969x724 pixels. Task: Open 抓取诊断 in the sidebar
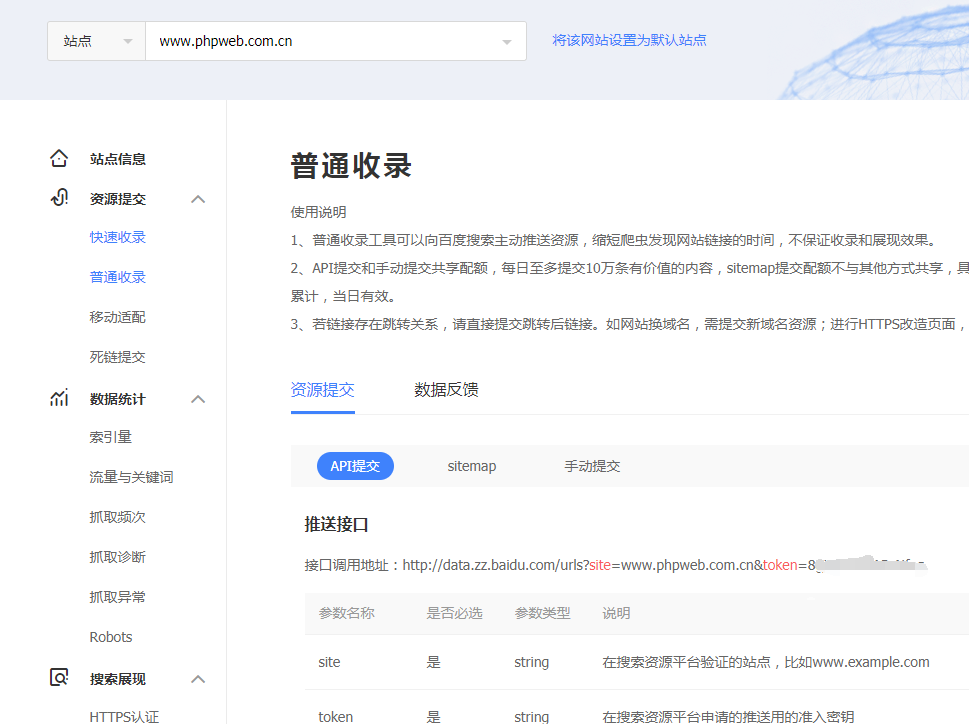pyautogui.click(x=117, y=557)
